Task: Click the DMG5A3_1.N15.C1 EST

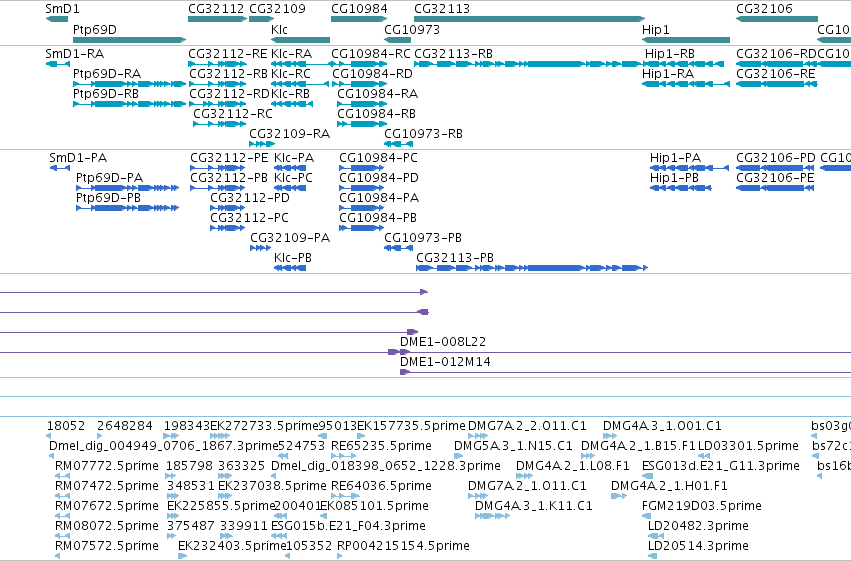Action: (459, 456)
